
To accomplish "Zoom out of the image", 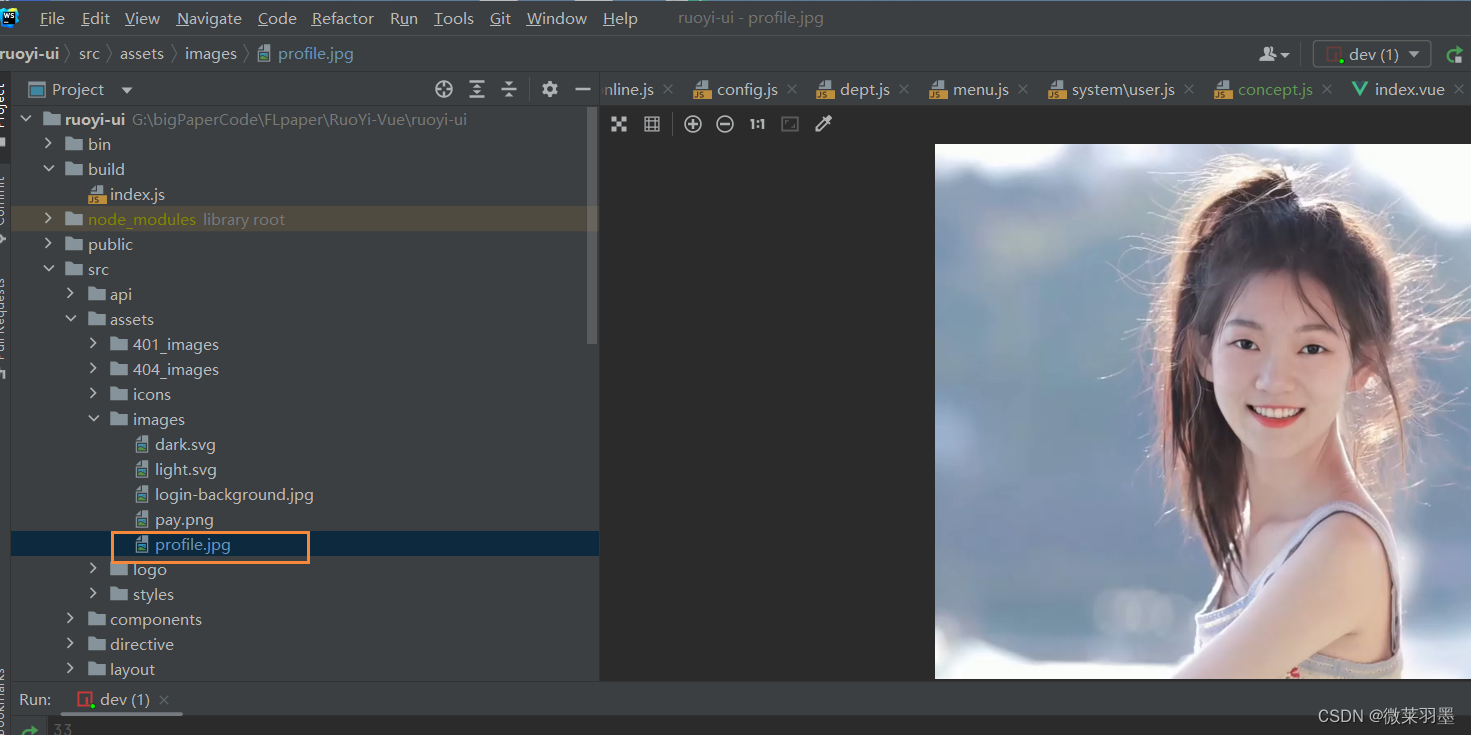I will tap(725, 124).
